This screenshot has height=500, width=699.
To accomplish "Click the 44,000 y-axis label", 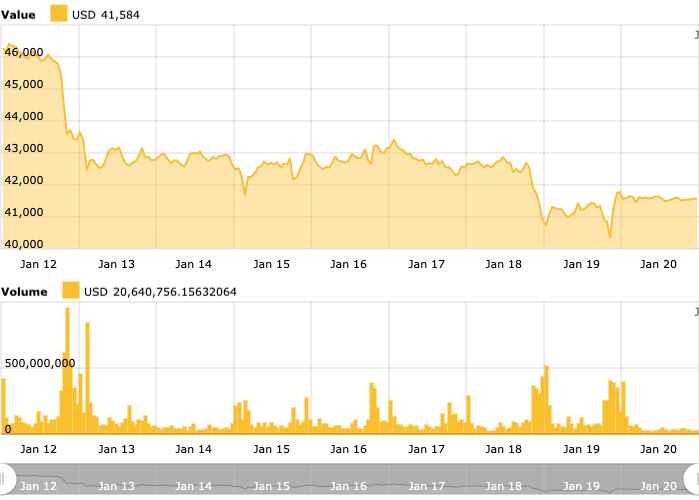I will tap(24, 116).
